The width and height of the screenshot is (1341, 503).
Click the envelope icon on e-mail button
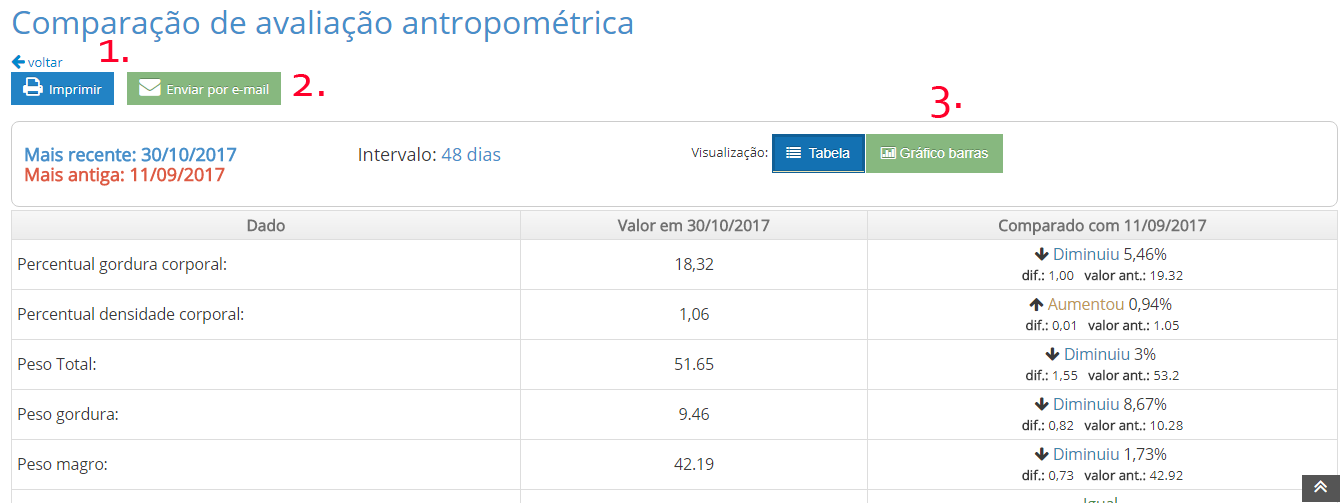pos(150,89)
